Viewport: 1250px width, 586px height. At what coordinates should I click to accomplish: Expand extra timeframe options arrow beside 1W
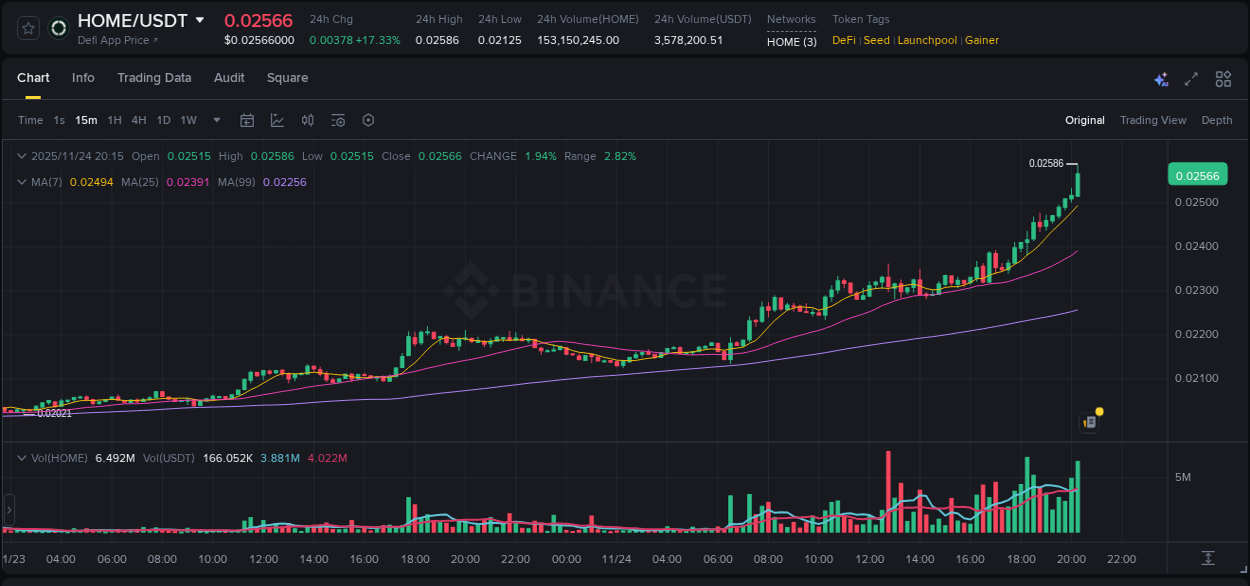click(x=216, y=120)
